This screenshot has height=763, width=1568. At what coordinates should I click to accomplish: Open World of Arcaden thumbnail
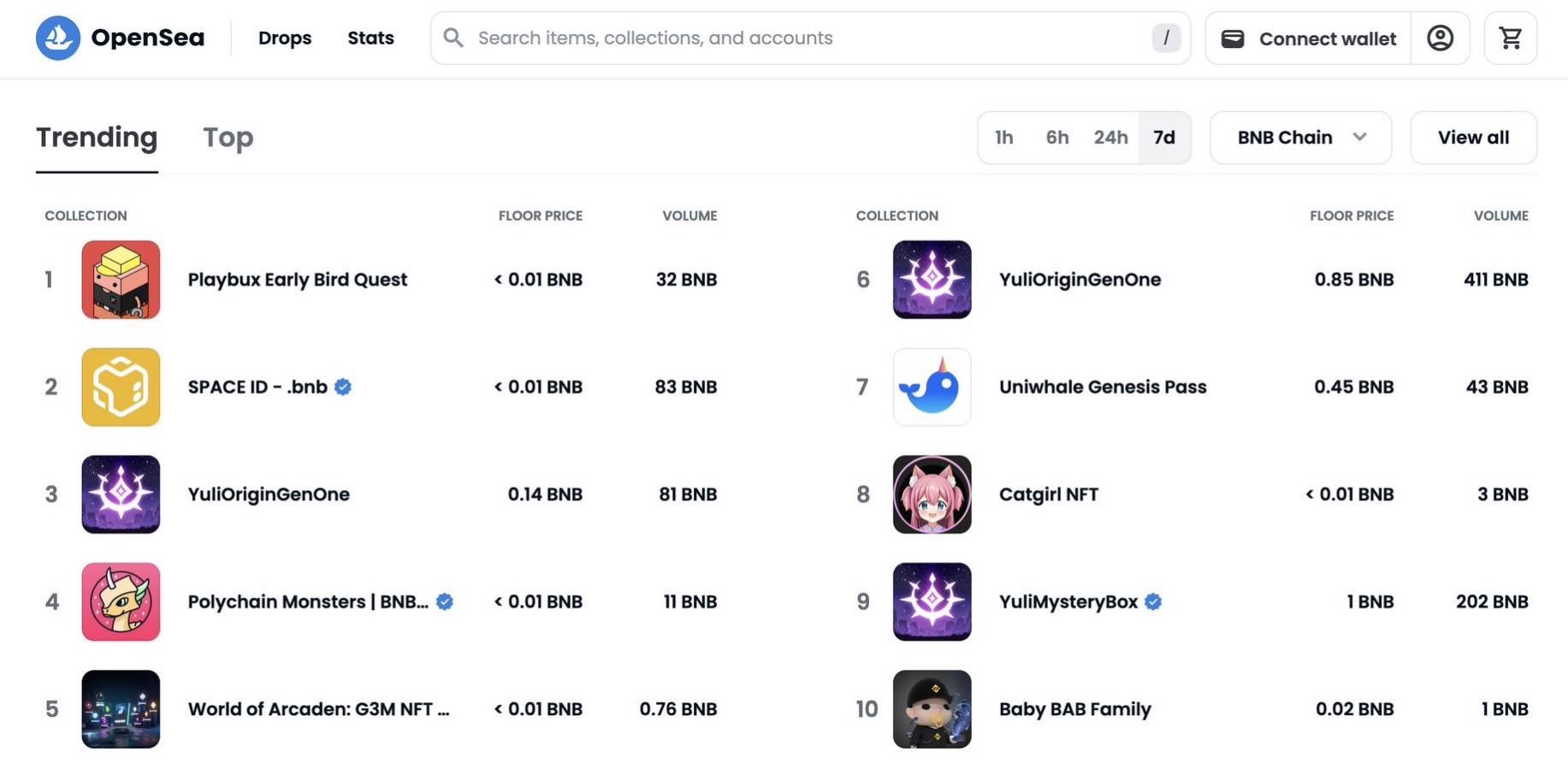tap(121, 709)
